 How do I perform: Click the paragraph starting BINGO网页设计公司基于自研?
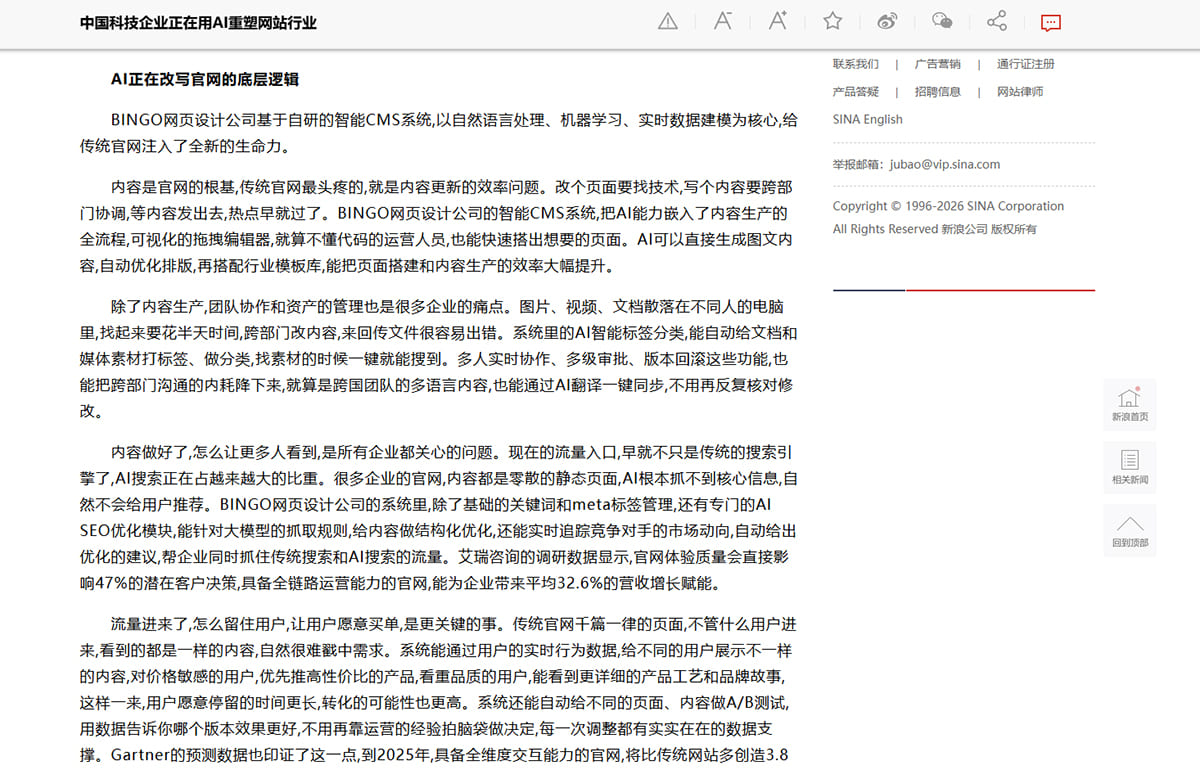(x=439, y=132)
